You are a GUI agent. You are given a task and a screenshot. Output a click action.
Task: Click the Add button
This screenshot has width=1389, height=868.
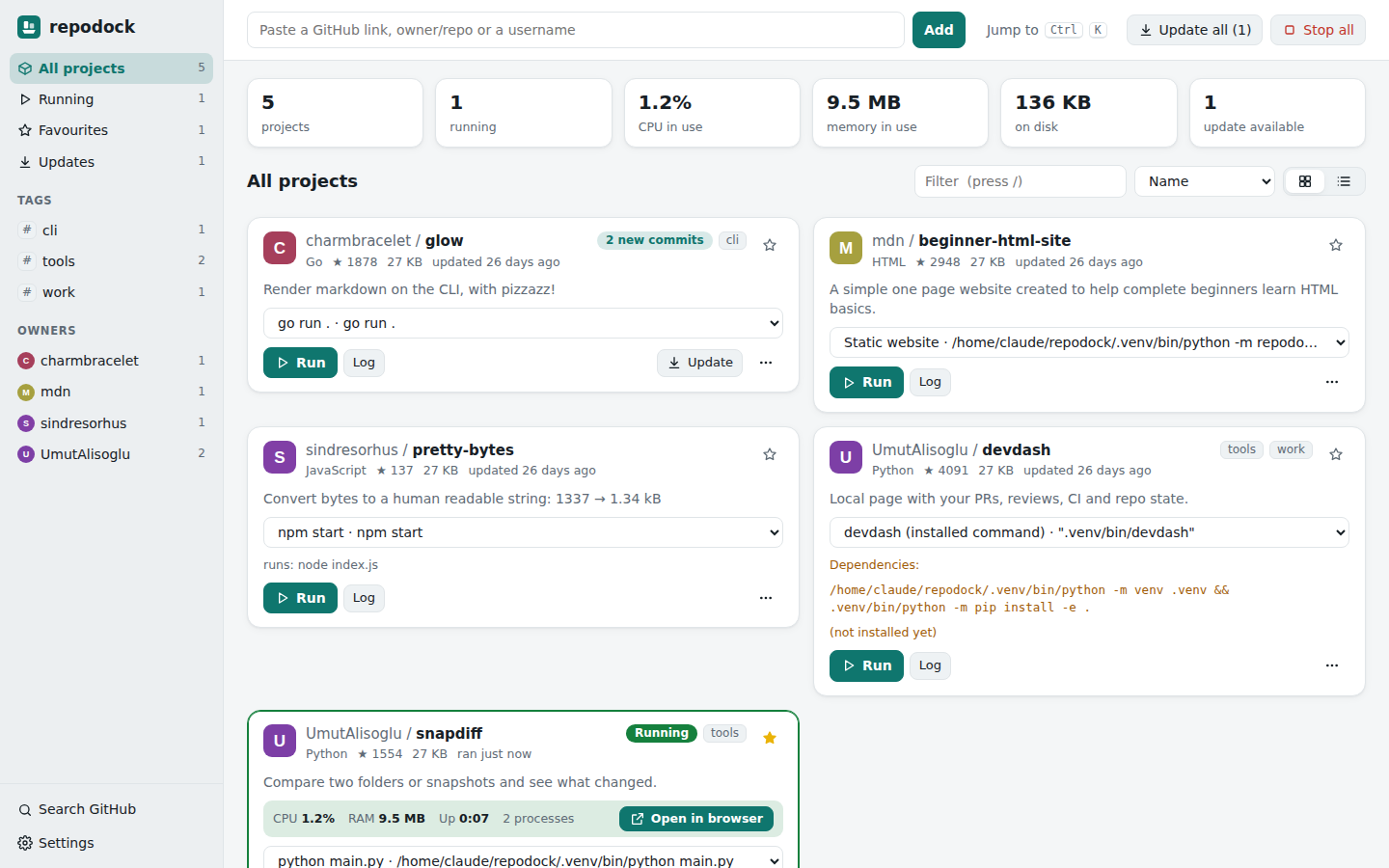[x=939, y=30]
